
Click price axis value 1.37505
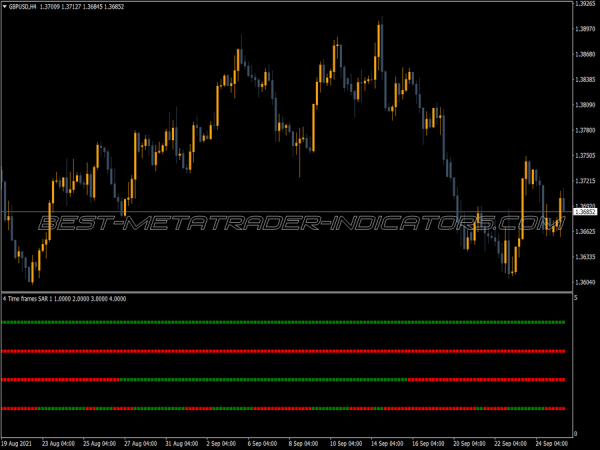585,155
